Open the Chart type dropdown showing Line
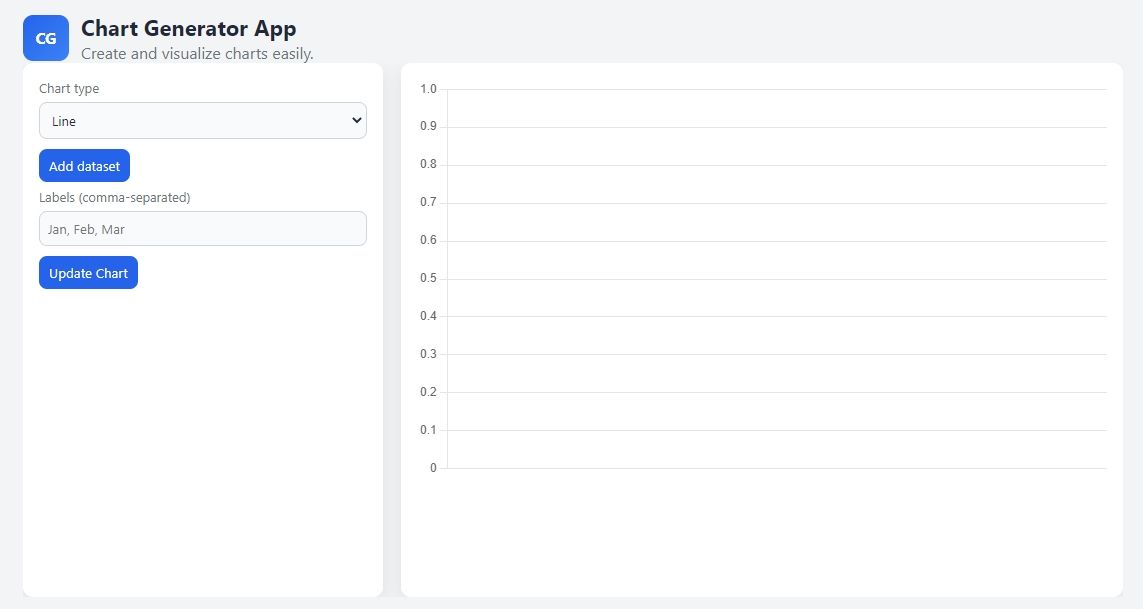The image size is (1143, 609). (200, 121)
